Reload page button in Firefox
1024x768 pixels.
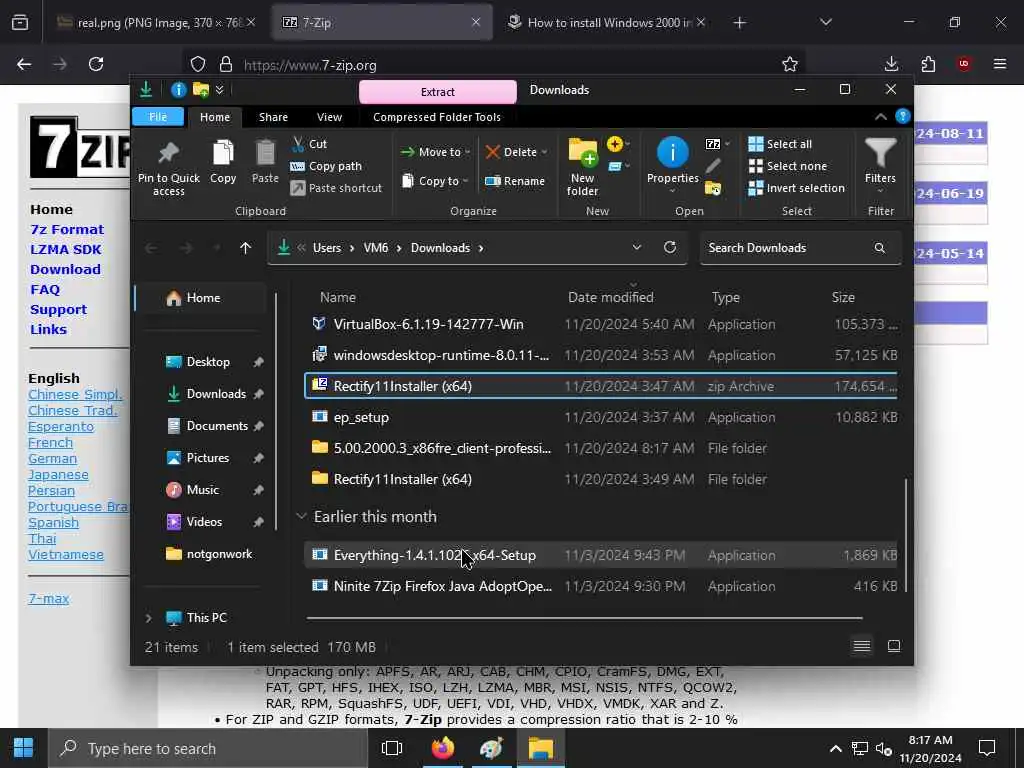(x=96, y=64)
